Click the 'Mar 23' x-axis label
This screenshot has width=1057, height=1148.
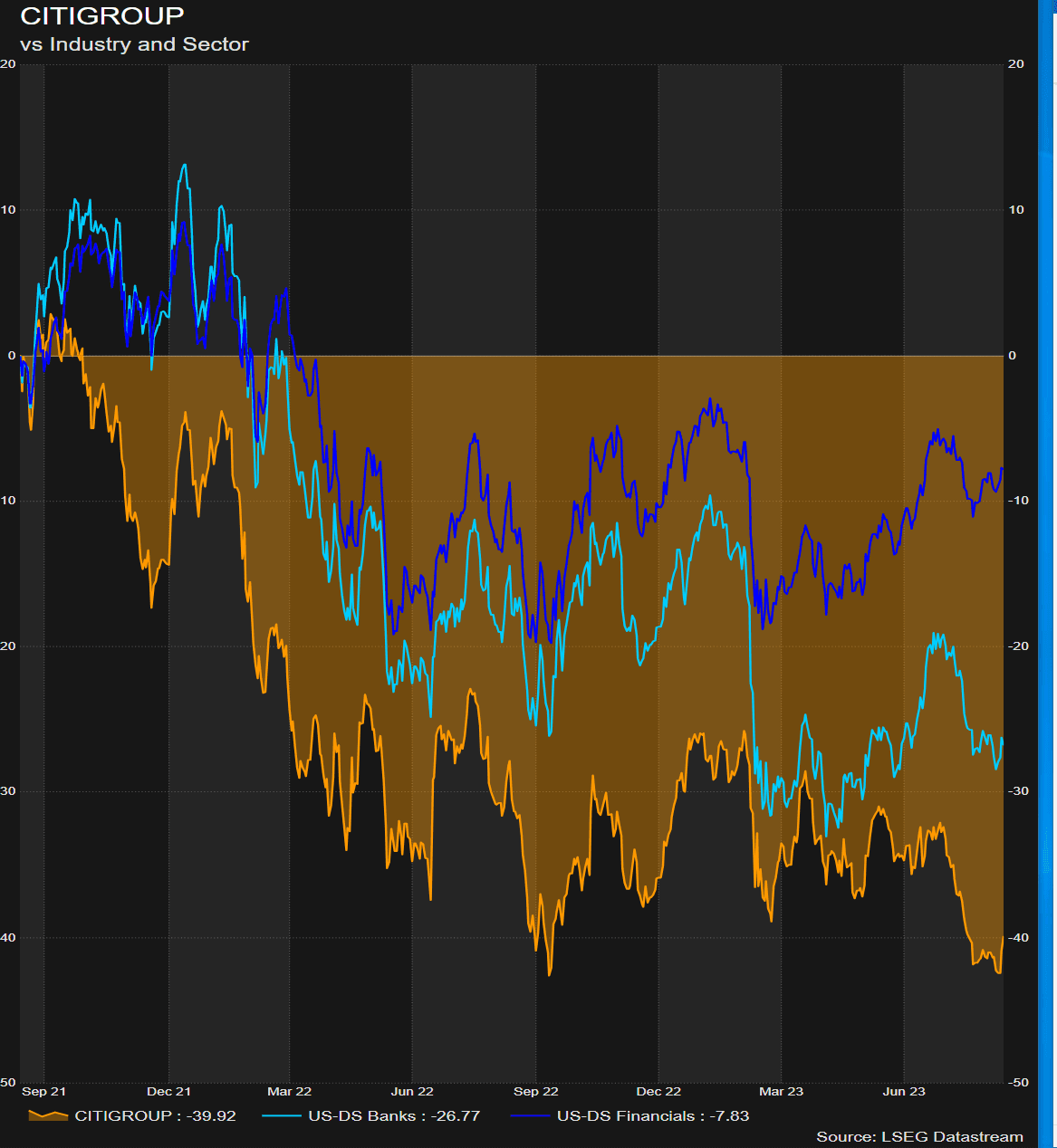pyautogui.click(x=781, y=1091)
